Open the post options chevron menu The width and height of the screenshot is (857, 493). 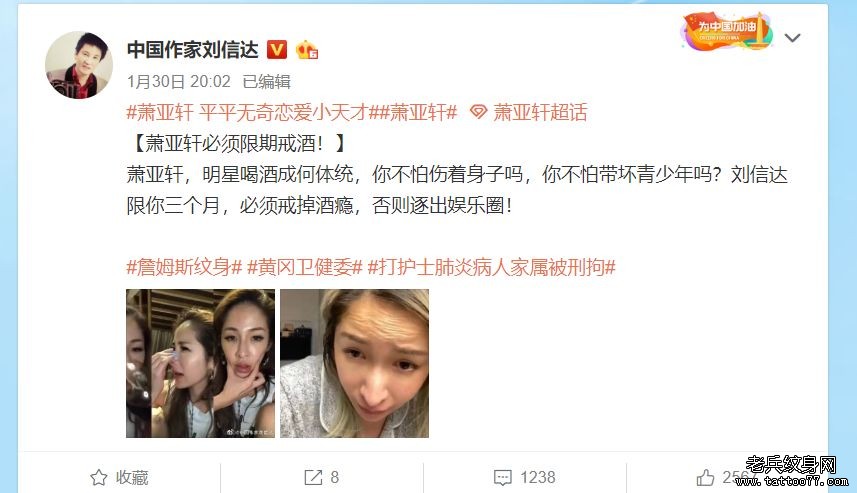coord(792,38)
